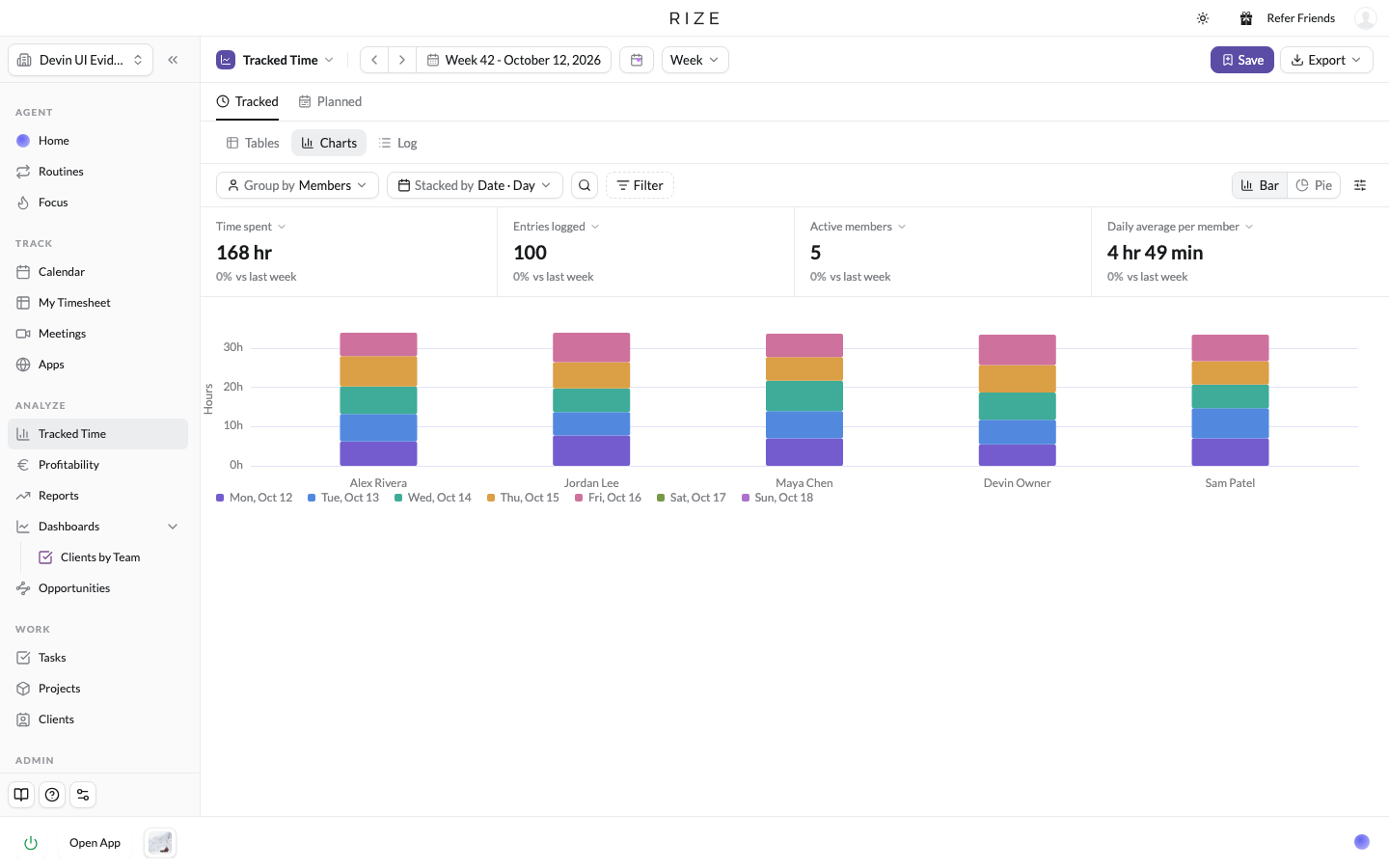
Task: Click the gift icon beside Refer Friends
Action: (x=1246, y=18)
